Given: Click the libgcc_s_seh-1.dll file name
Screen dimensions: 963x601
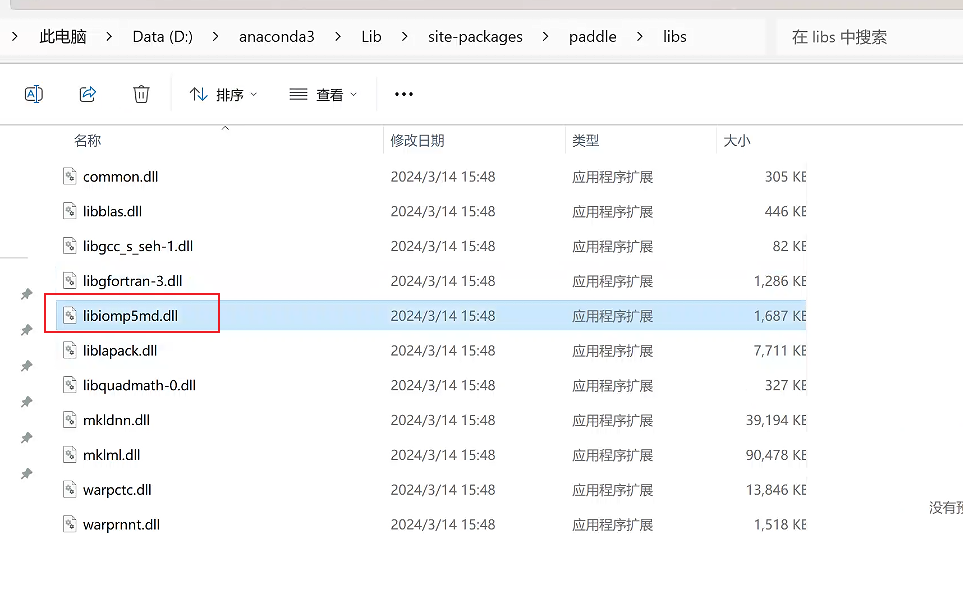Looking at the screenshot, I should (138, 246).
